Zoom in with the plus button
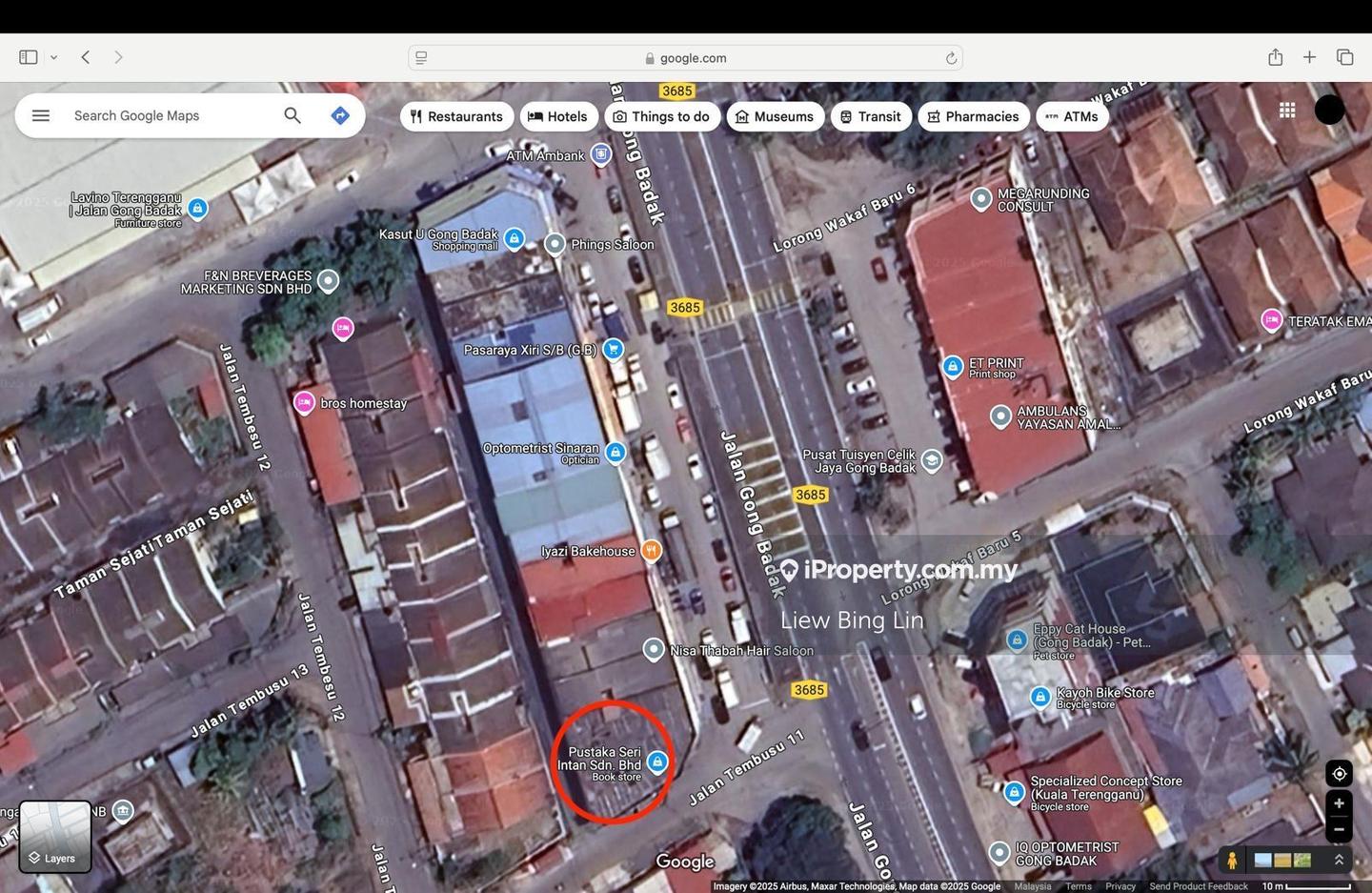Viewport: 1372px width, 893px height. 1339,803
